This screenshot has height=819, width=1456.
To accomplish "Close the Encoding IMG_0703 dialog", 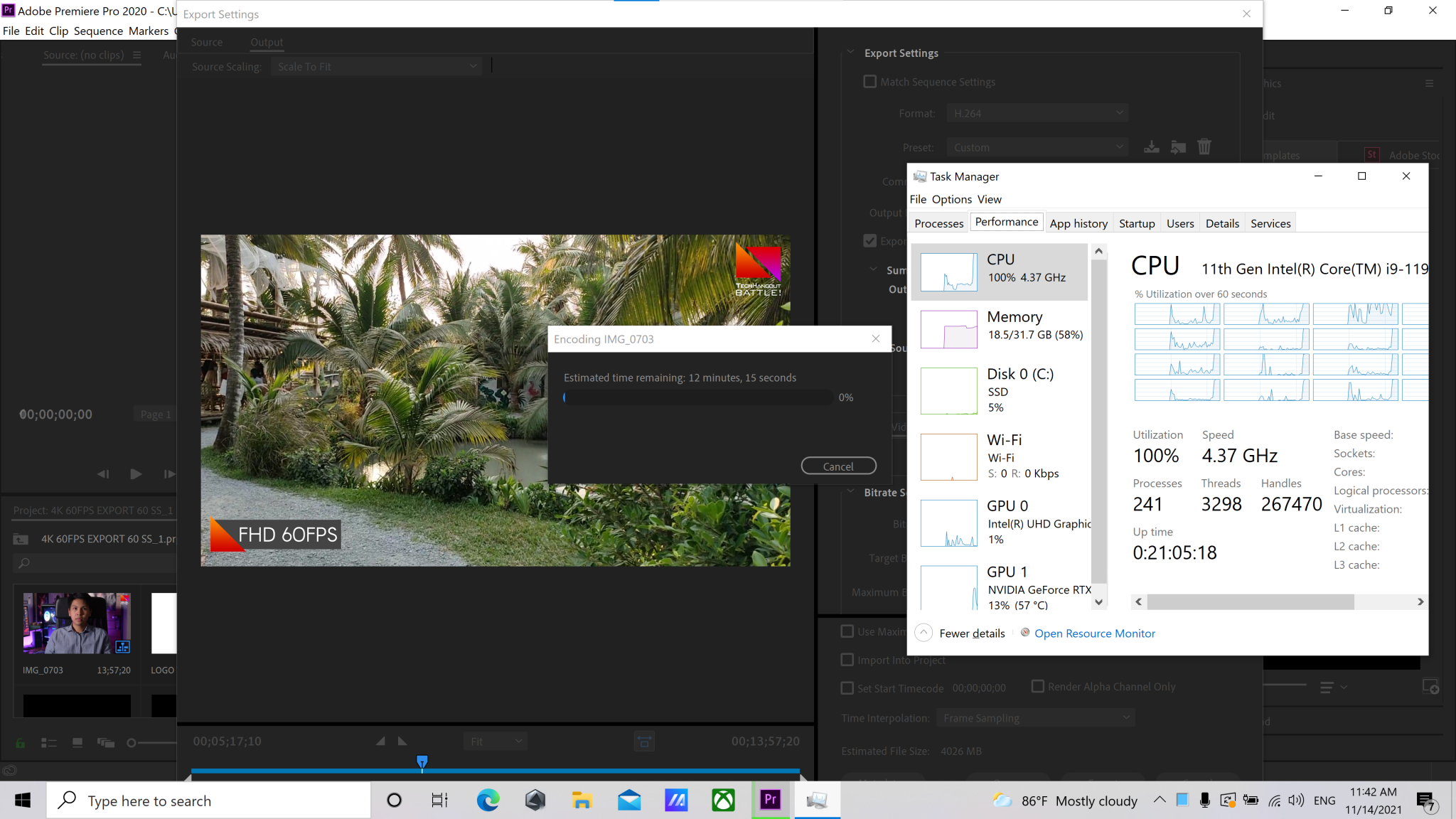I will point(876,339).
